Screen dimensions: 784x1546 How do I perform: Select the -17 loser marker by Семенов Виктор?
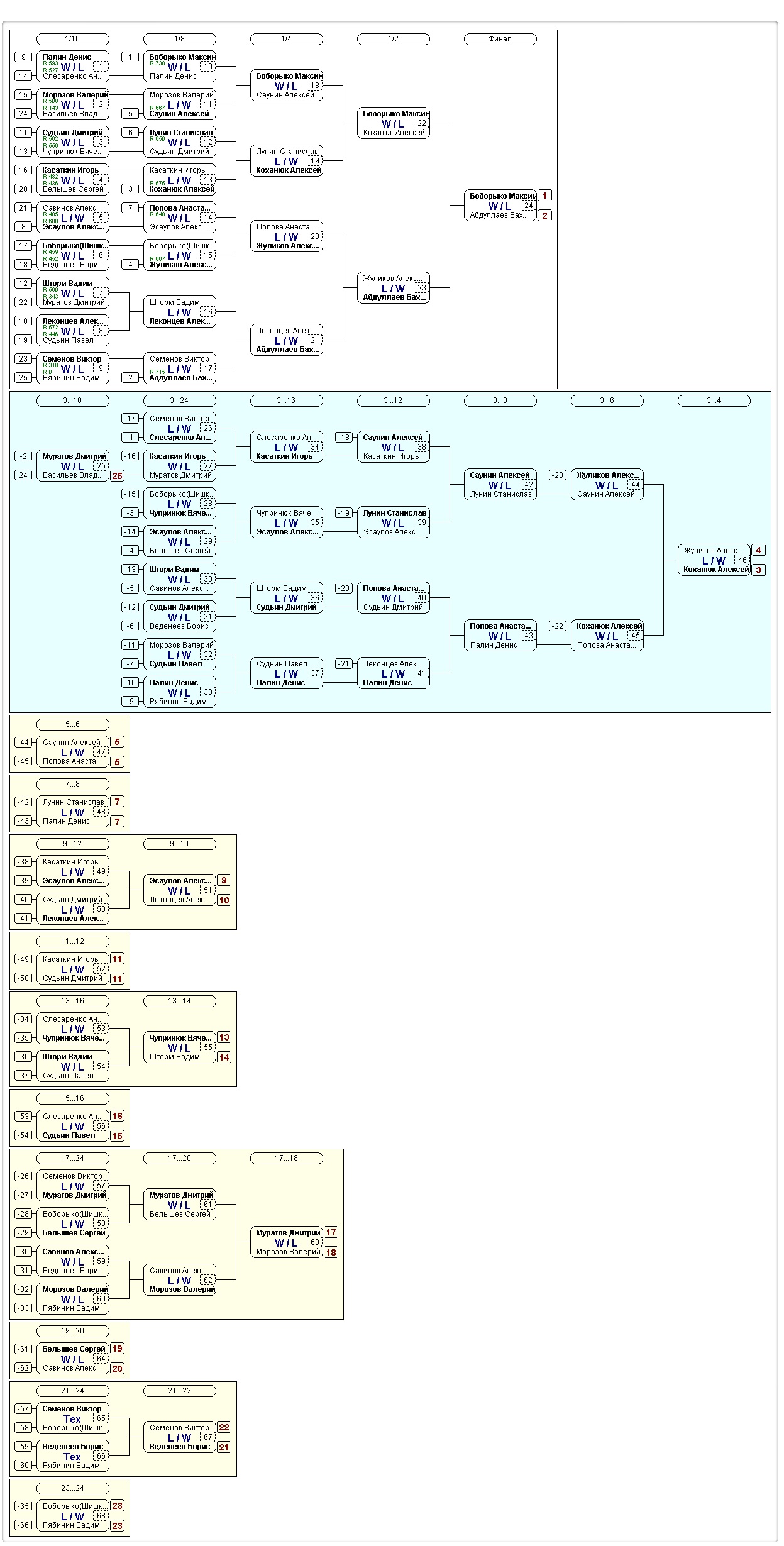130,419
